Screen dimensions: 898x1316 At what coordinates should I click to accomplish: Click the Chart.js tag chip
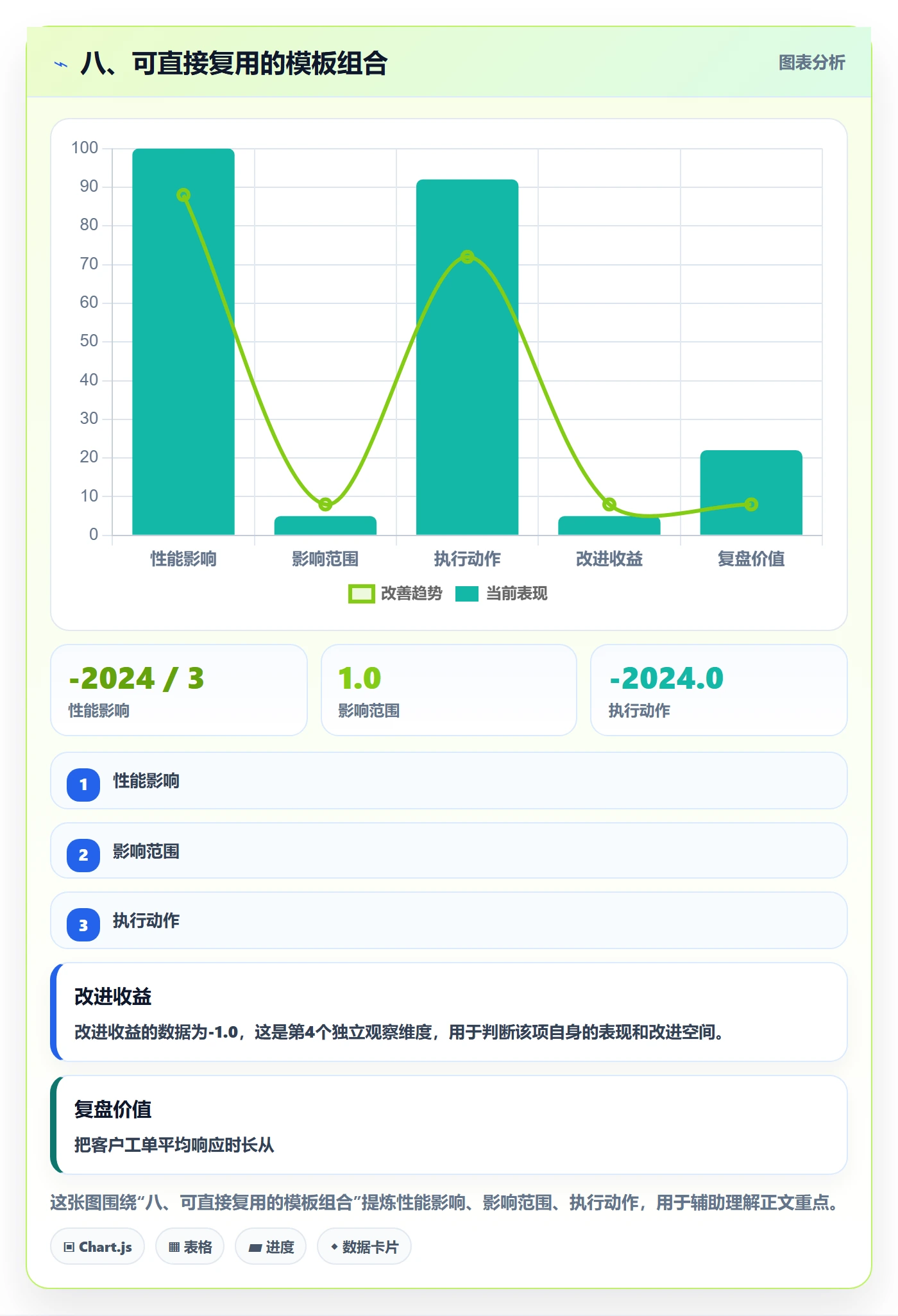[97, 1247]
